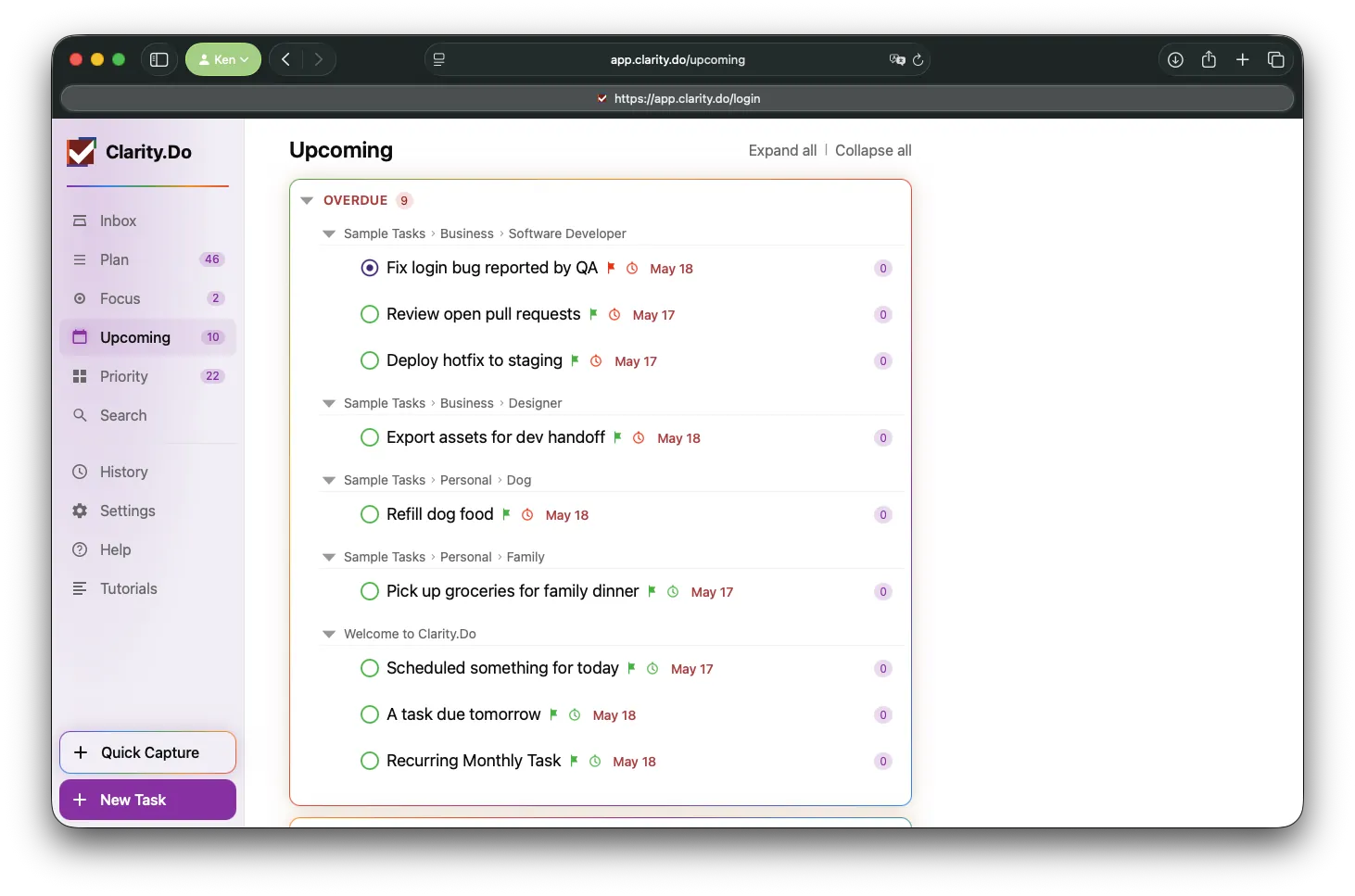Screen dimensions: 1355x896
Task: Click red priority flag on 'Fix login bug'
Action: tap(611, 268)
